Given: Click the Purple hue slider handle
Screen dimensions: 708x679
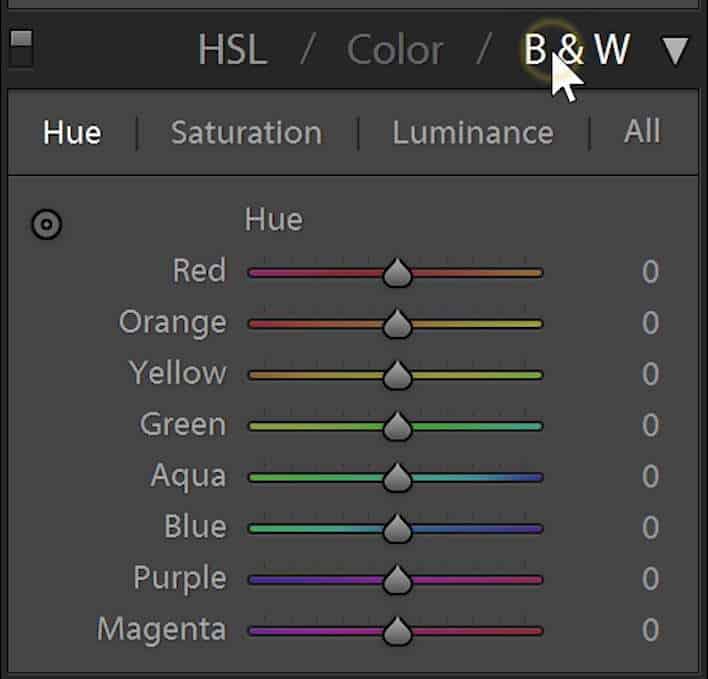Looking at the screenshot, I should tap(397, 580).
